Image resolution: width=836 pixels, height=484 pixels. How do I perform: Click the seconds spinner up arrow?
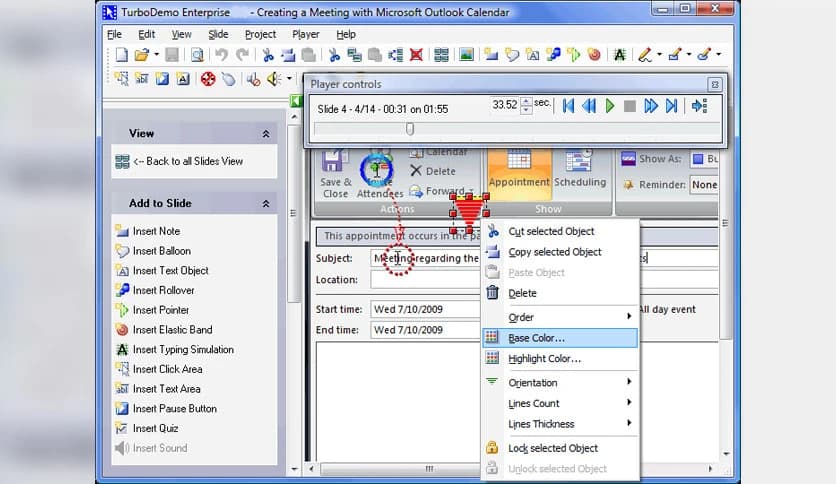tap(526, 101)
